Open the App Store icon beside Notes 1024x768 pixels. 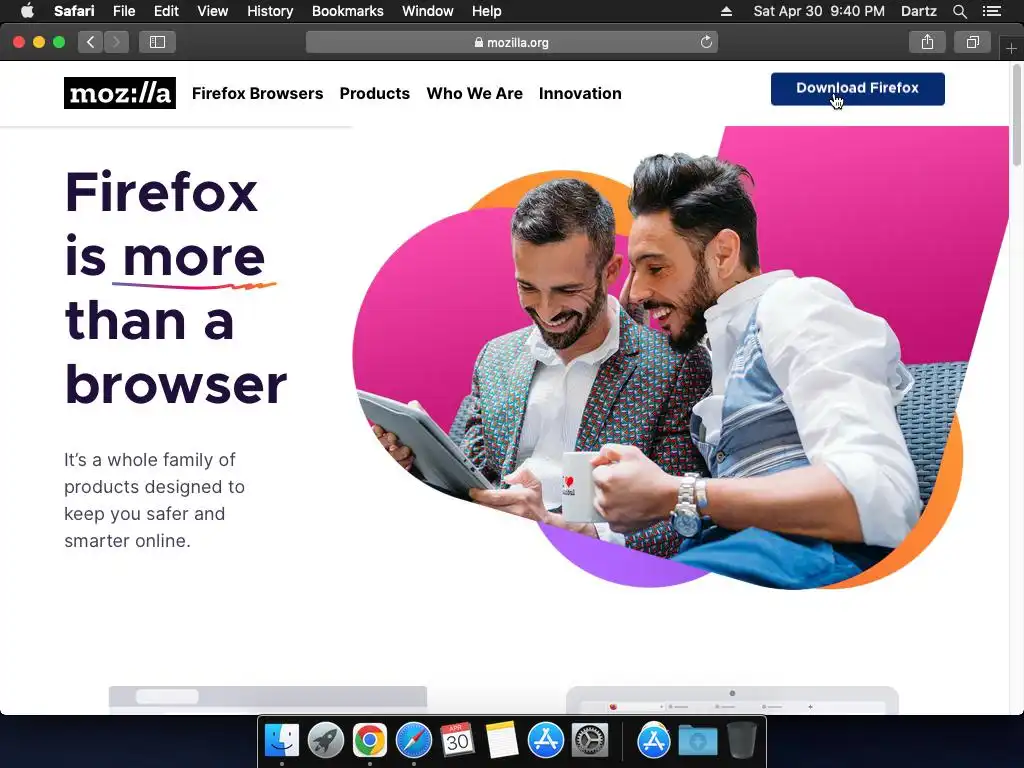545,741
